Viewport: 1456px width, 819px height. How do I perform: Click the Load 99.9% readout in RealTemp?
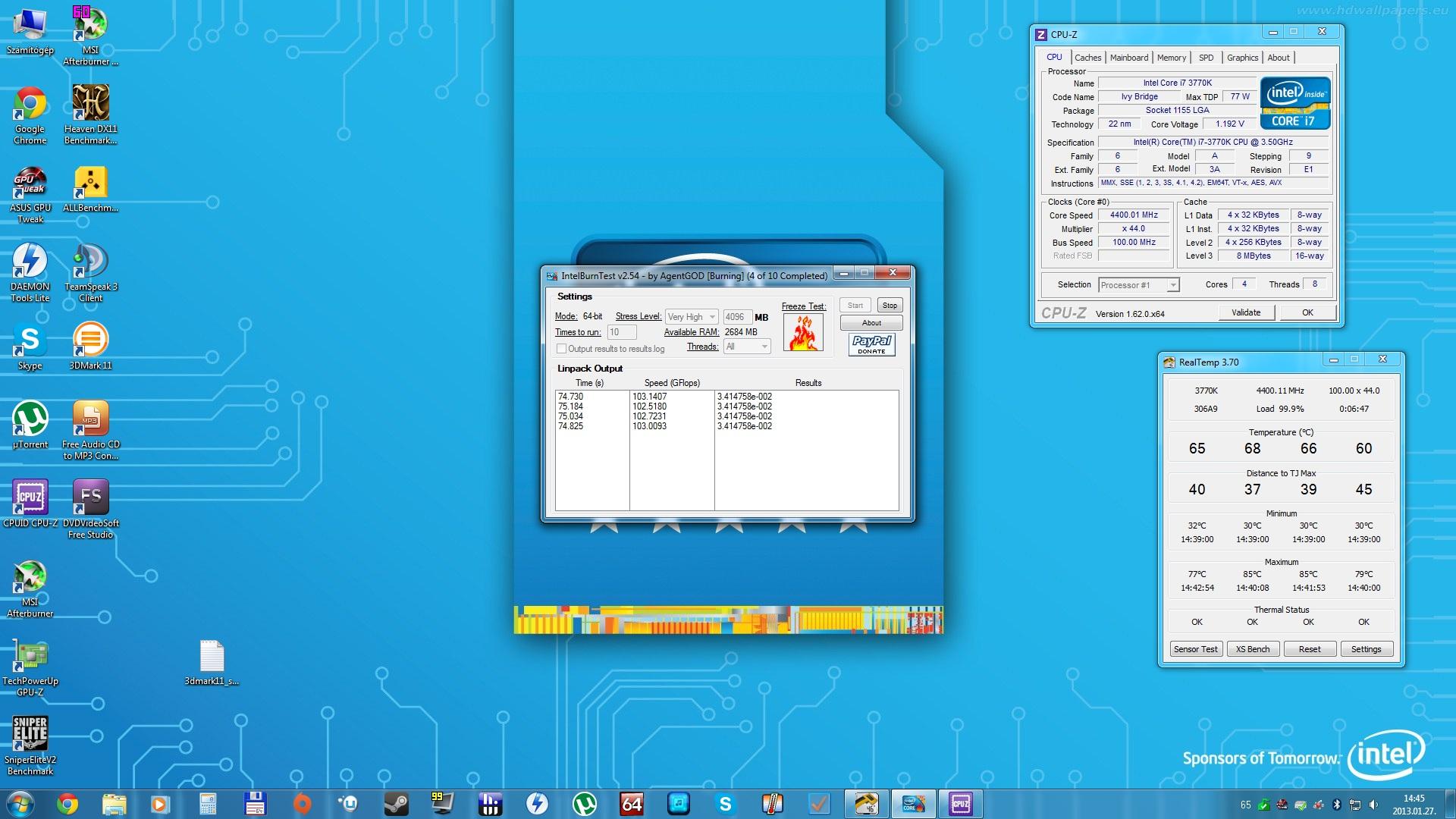1280,409
